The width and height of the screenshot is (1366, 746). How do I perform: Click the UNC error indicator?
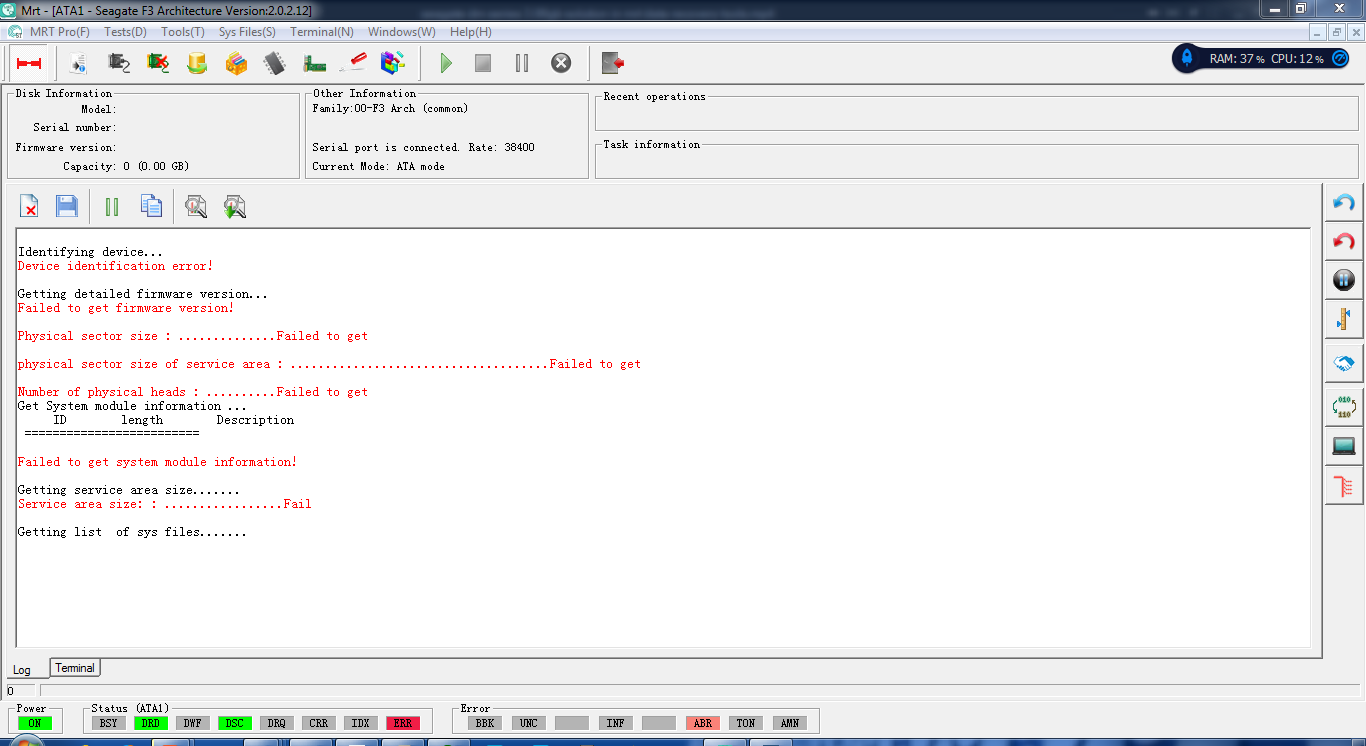[528, 723]
